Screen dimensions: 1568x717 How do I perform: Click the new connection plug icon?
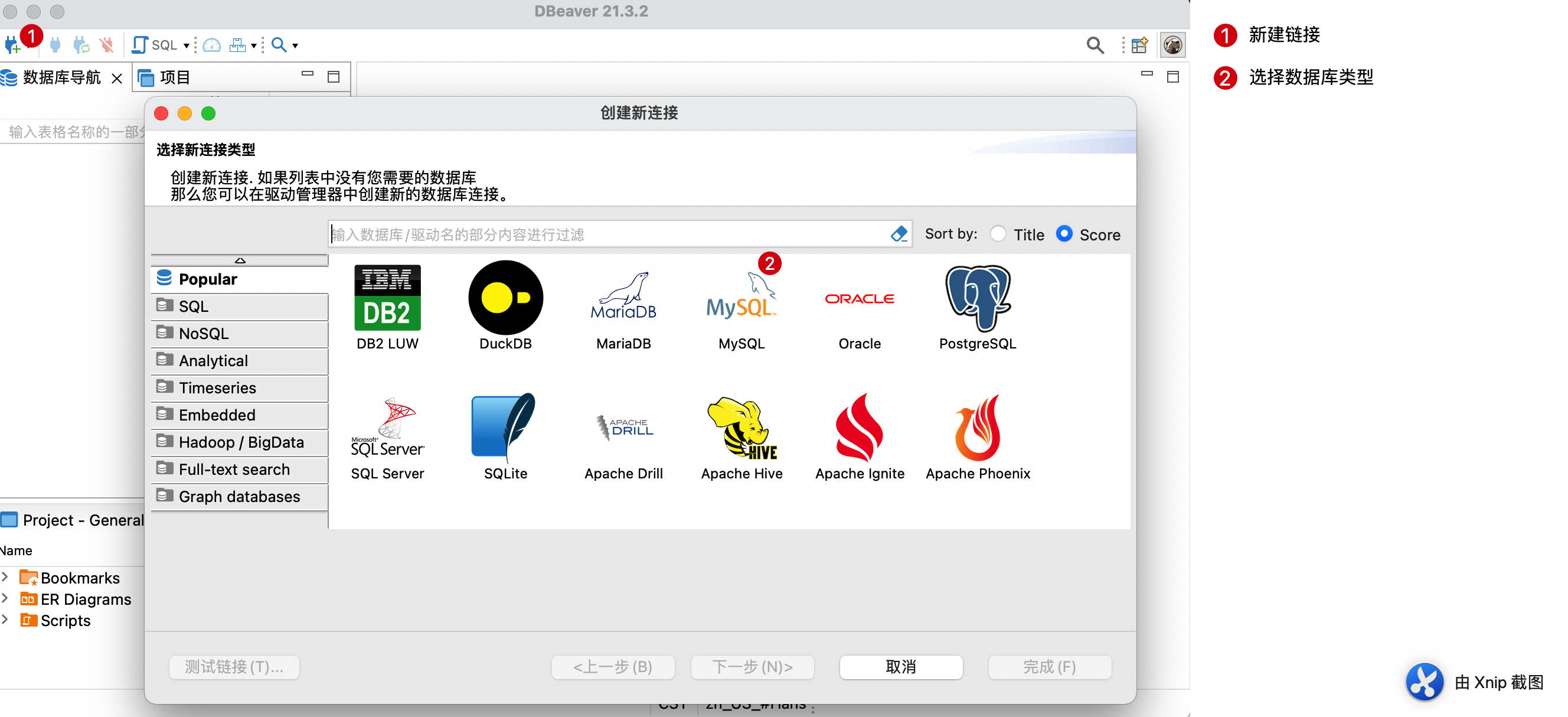point(13,45)
